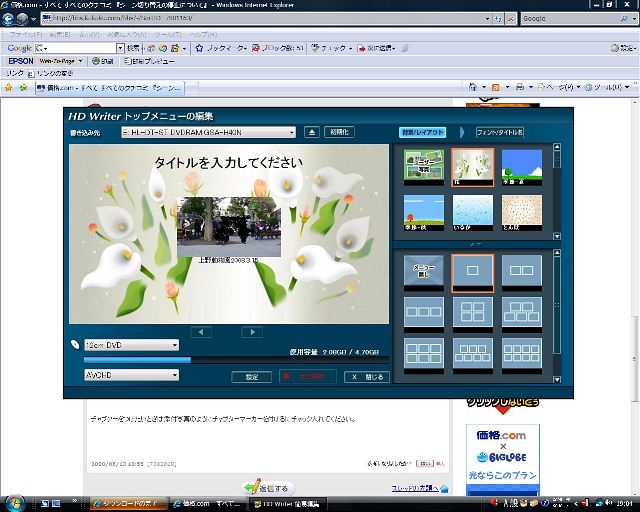This screenshot has width=640, height=512.
Task: Click the 上野動物園 caption under the thumbnail
Action: click(x=228, y=260)
